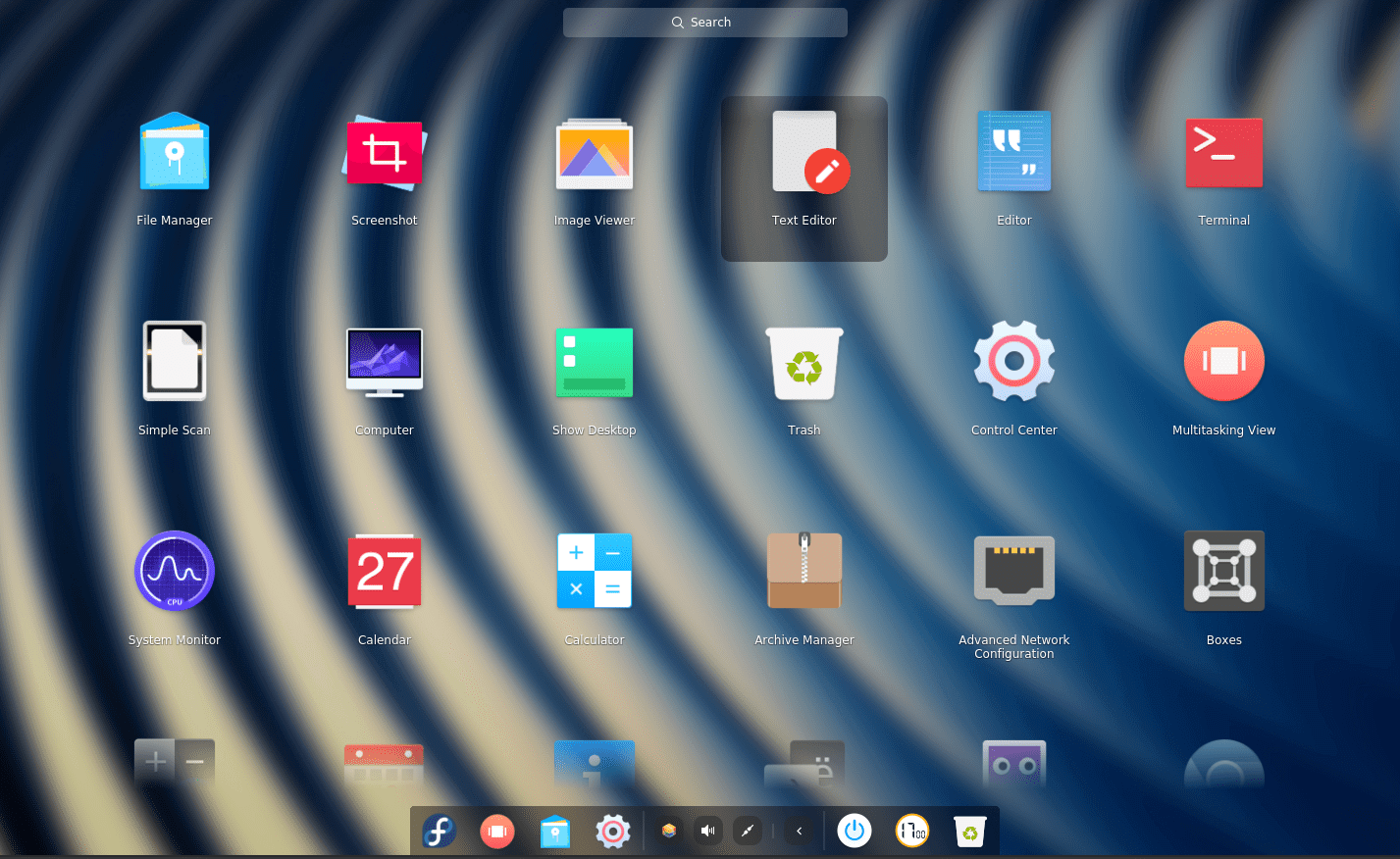Open the Fedora launcher icon in dock
1400x859 pixels.
pyautogui.click(x=439, y=832)
